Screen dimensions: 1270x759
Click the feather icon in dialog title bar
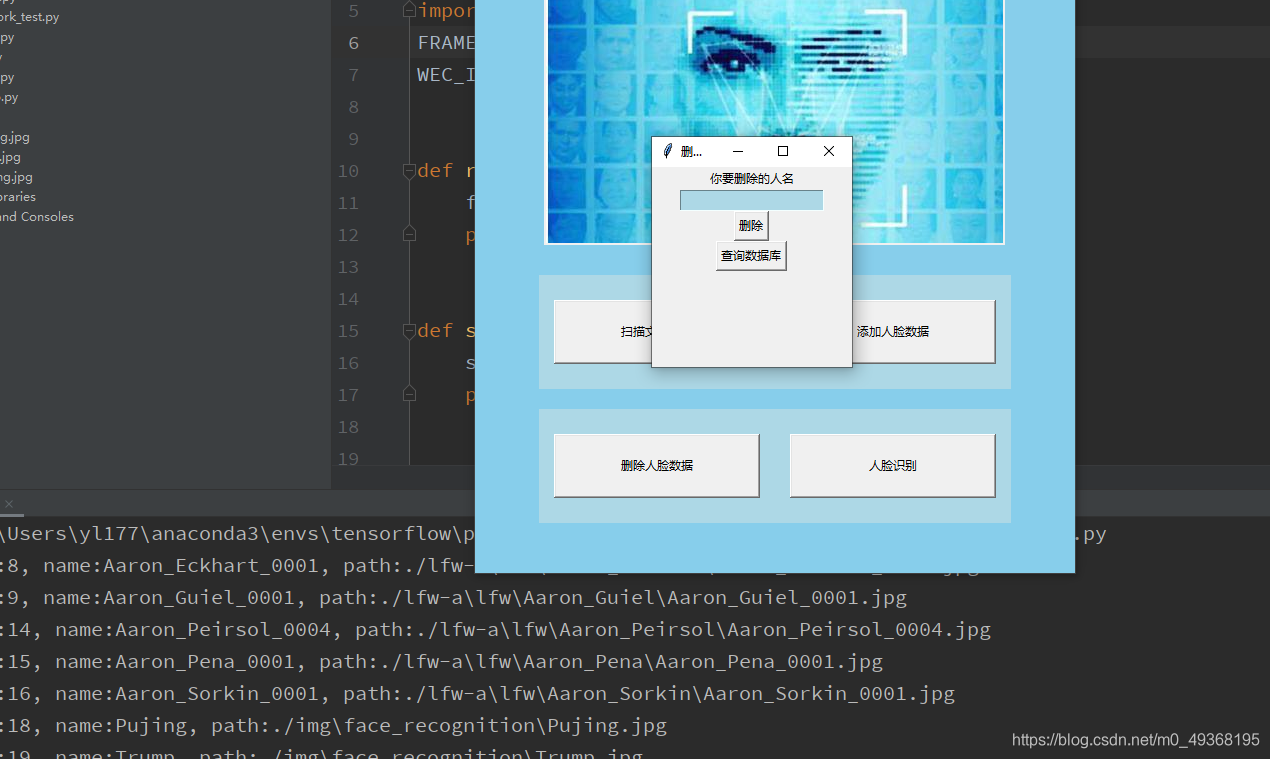(x=668, y=151)
